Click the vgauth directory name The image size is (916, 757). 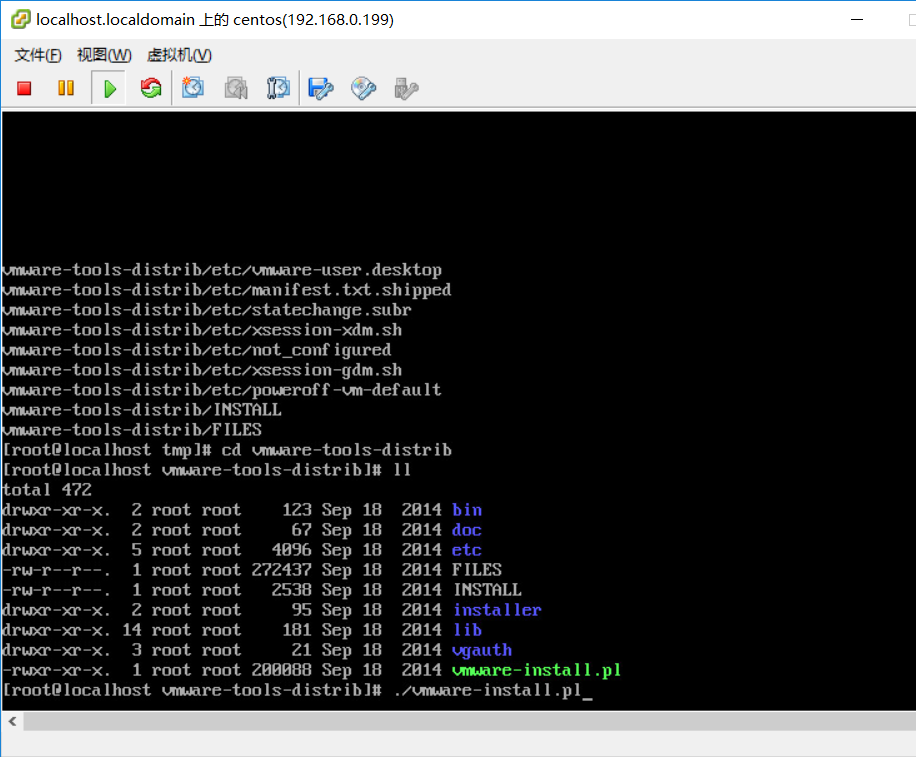tap(482, 650)
